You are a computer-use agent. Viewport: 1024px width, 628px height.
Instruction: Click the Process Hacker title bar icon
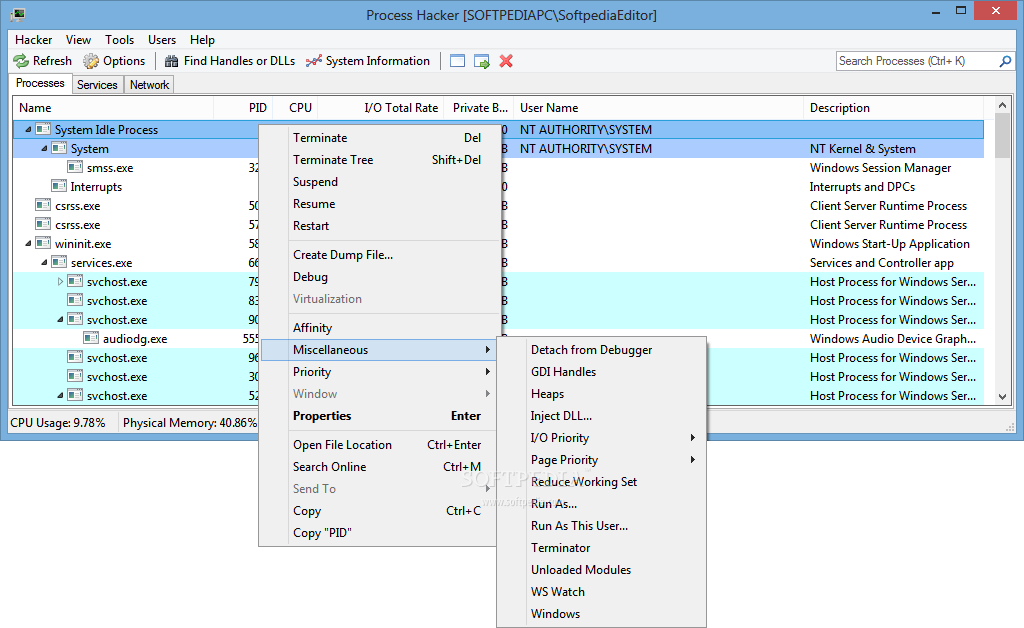[18, 14]
